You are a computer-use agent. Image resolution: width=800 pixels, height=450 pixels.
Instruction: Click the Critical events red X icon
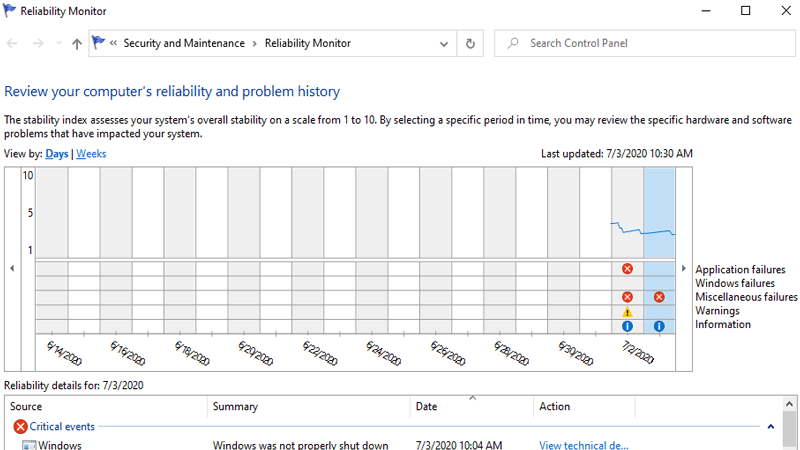click(20, 427)
